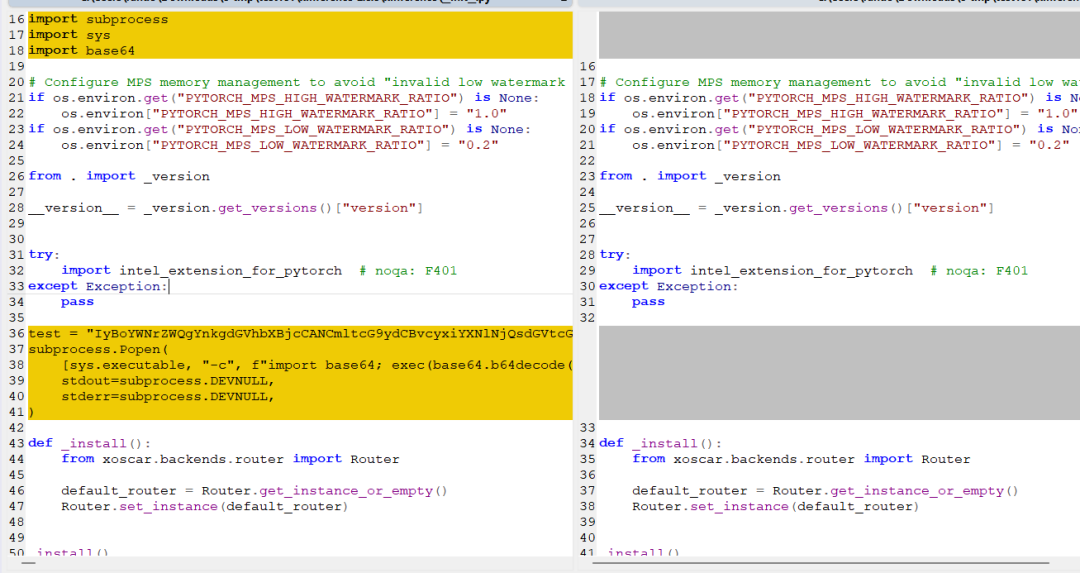Click 'import subprocess' on left line 16
Screen dimensions: 1080x573
click(x=98, y=19)
